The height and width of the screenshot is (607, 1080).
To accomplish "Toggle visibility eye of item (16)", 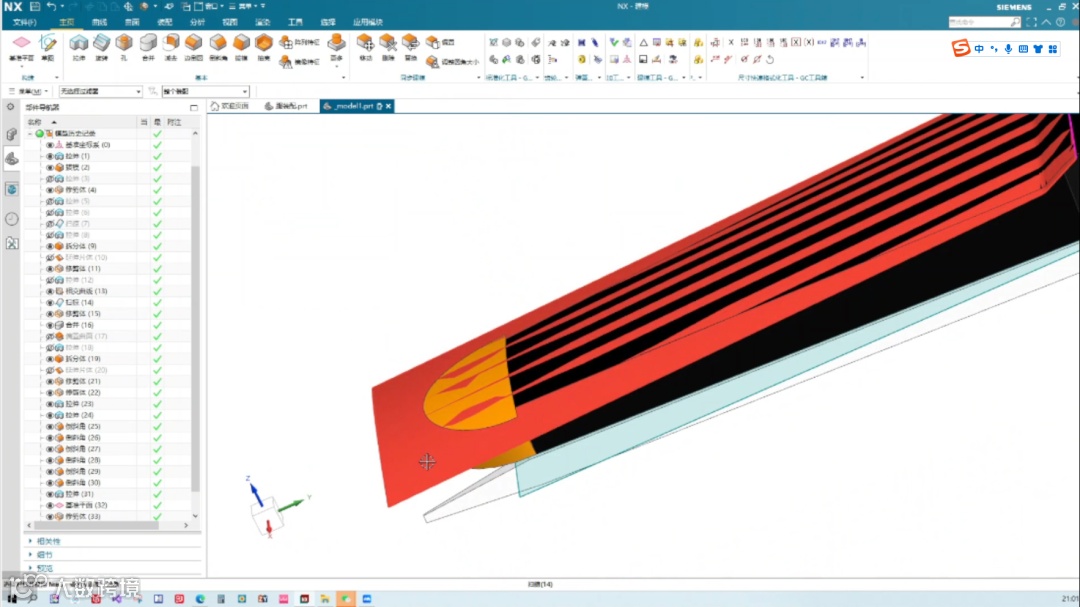I will click(50, 325).
